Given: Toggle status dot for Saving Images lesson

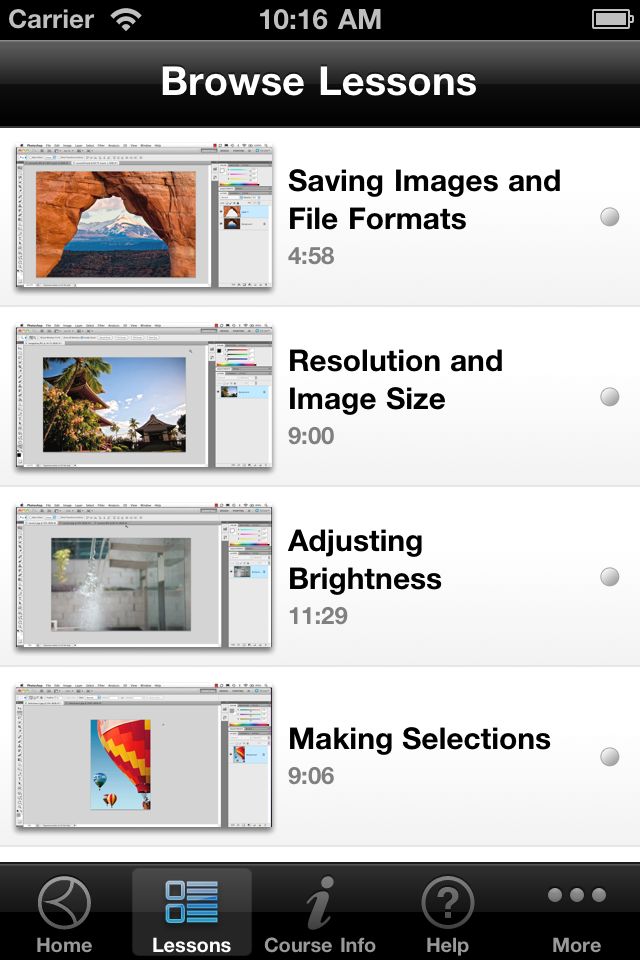Looking at the screenshot, I should coord(609,217).
